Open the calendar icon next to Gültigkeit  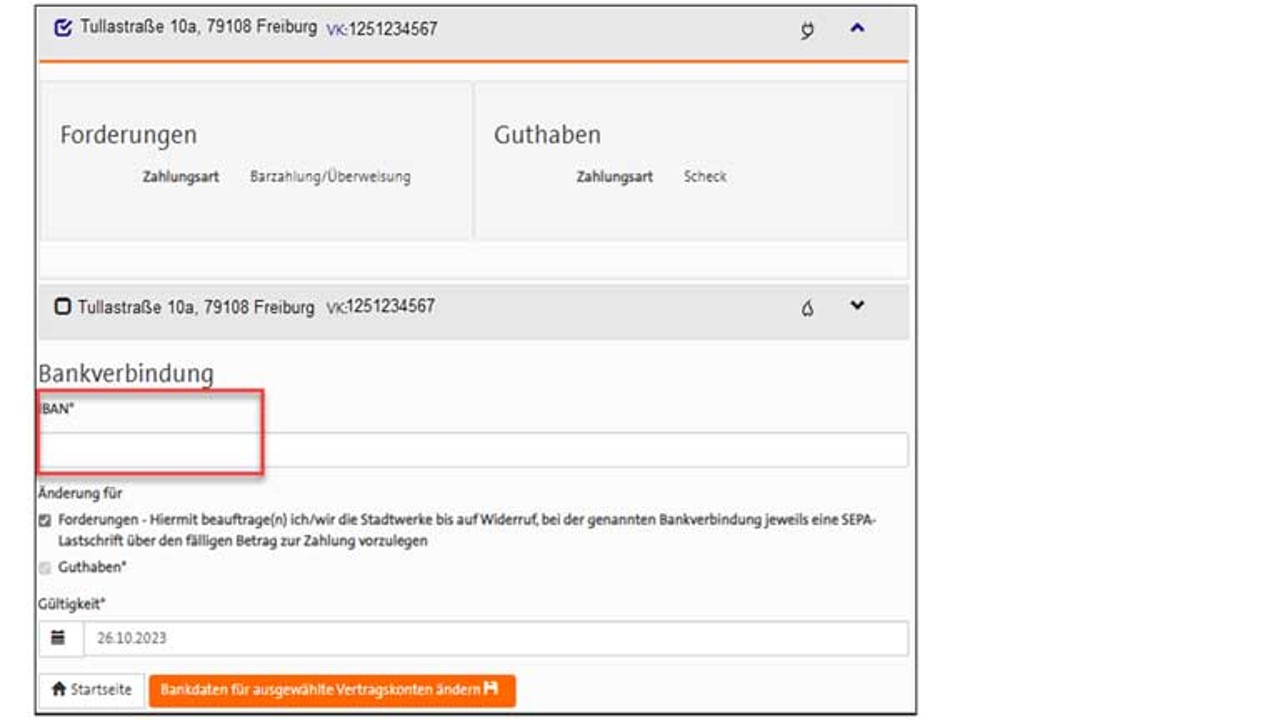60,638
